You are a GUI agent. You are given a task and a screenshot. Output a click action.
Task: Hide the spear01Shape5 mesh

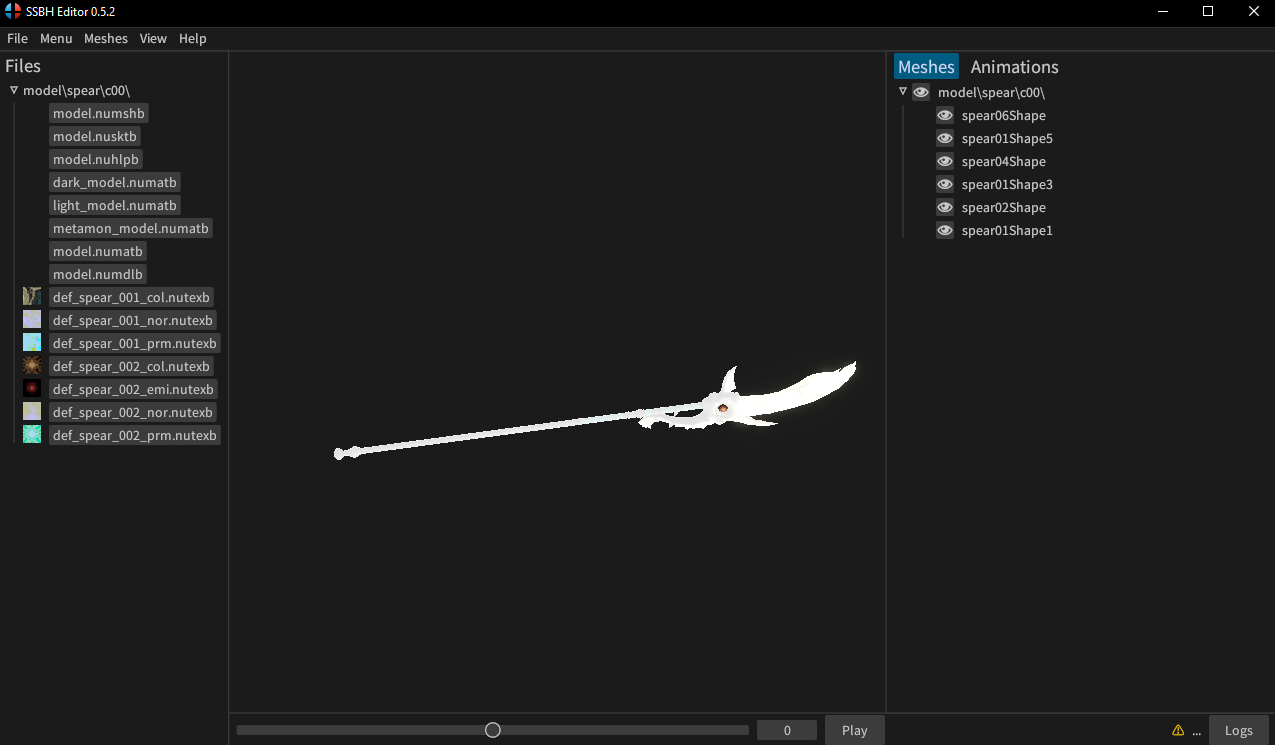pyautogui.click(x=945, y=138)
